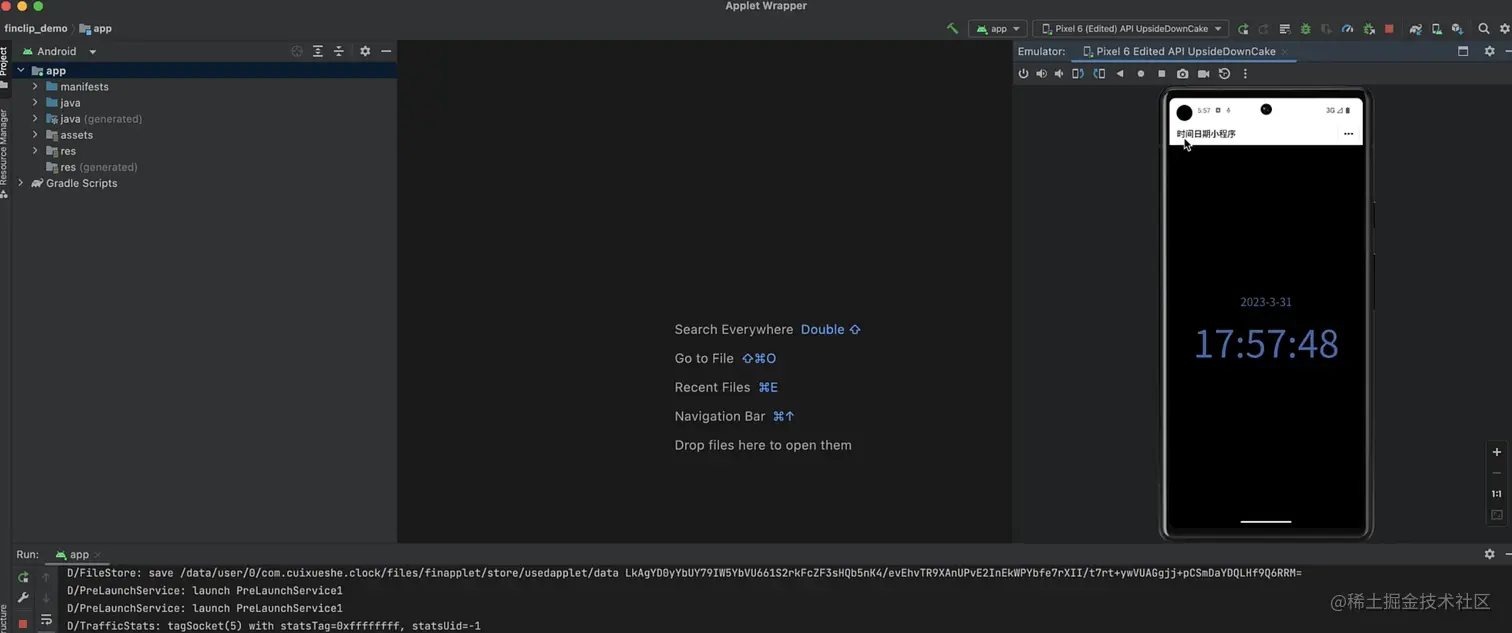Click emulator Volume Down icon
Viewport: 1512px width, 633px height.
click(x=1059, y=74)
